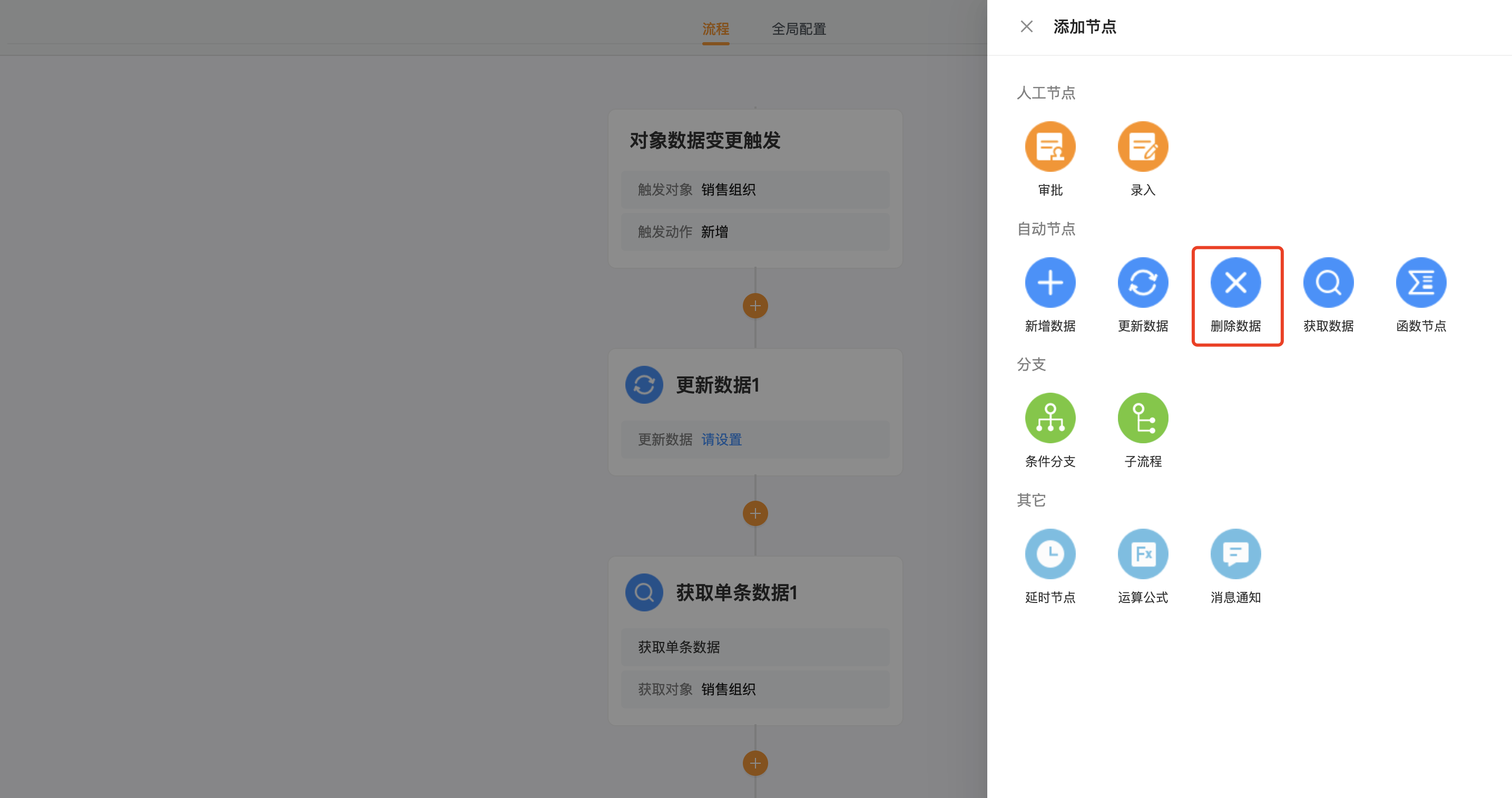Click the 更新数据1 node title

pyautogui.click(x=718, y=385)
